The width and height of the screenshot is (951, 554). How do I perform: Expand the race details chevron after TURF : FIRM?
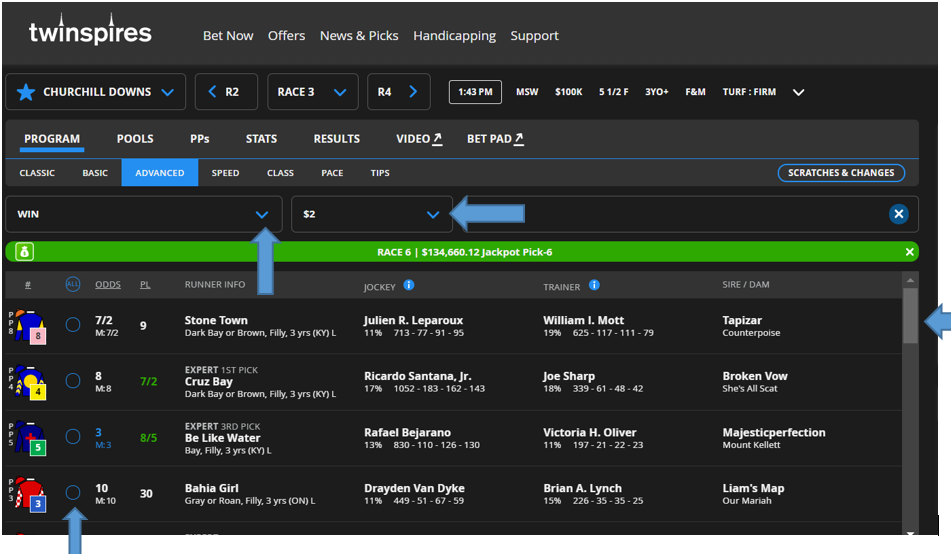798,92
